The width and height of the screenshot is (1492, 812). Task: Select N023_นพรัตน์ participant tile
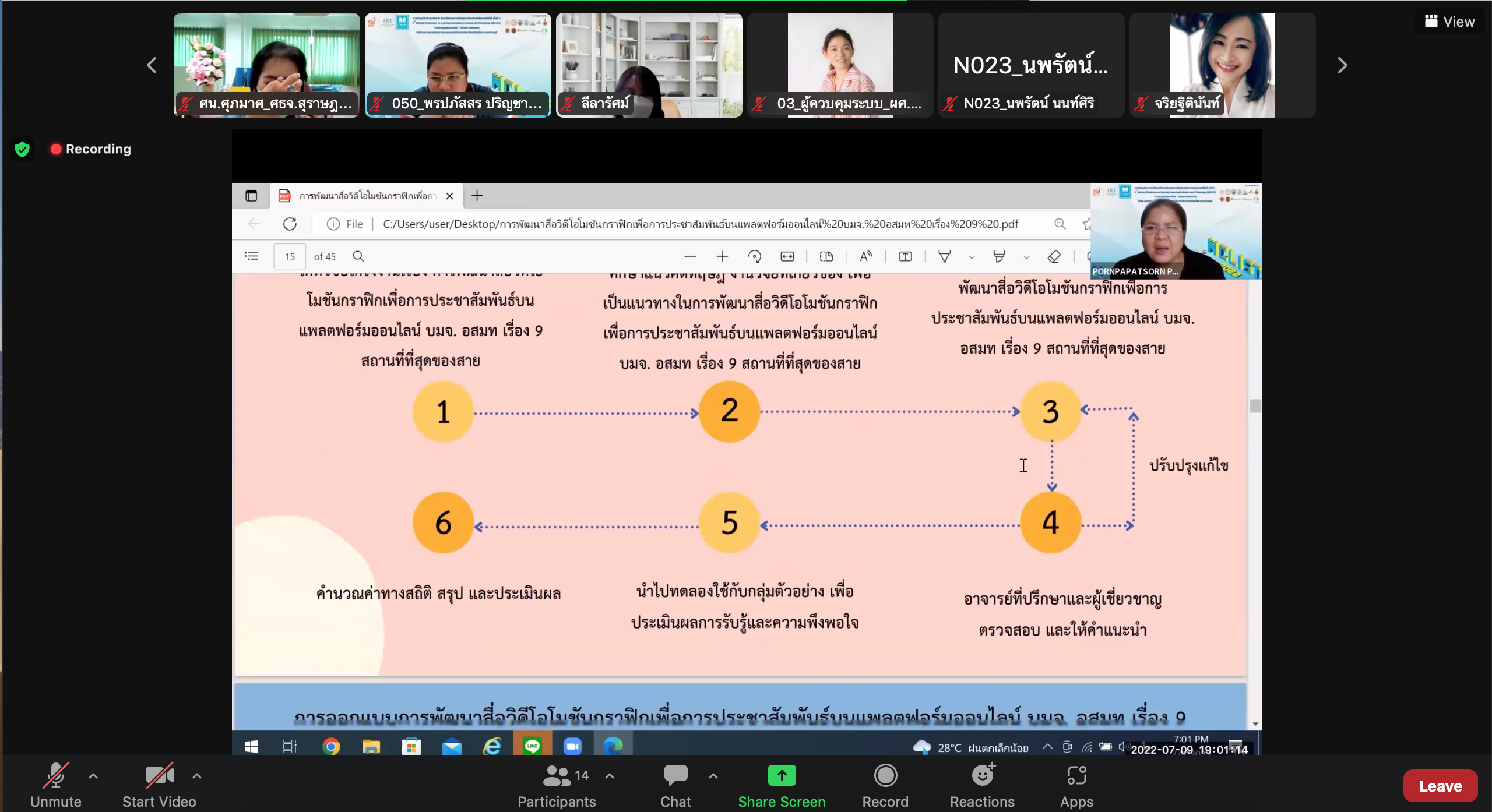click(x=1030, y=65)
